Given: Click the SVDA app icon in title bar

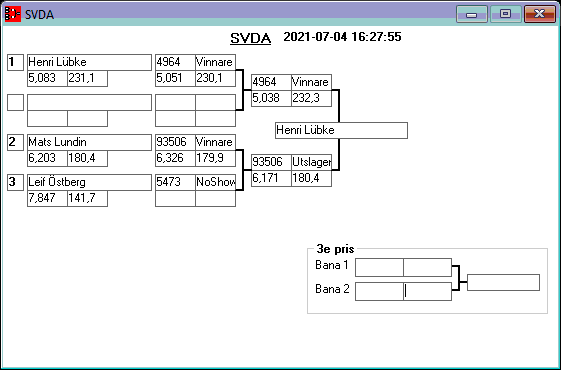Looking at the screenshot, I should click(13, 14).
